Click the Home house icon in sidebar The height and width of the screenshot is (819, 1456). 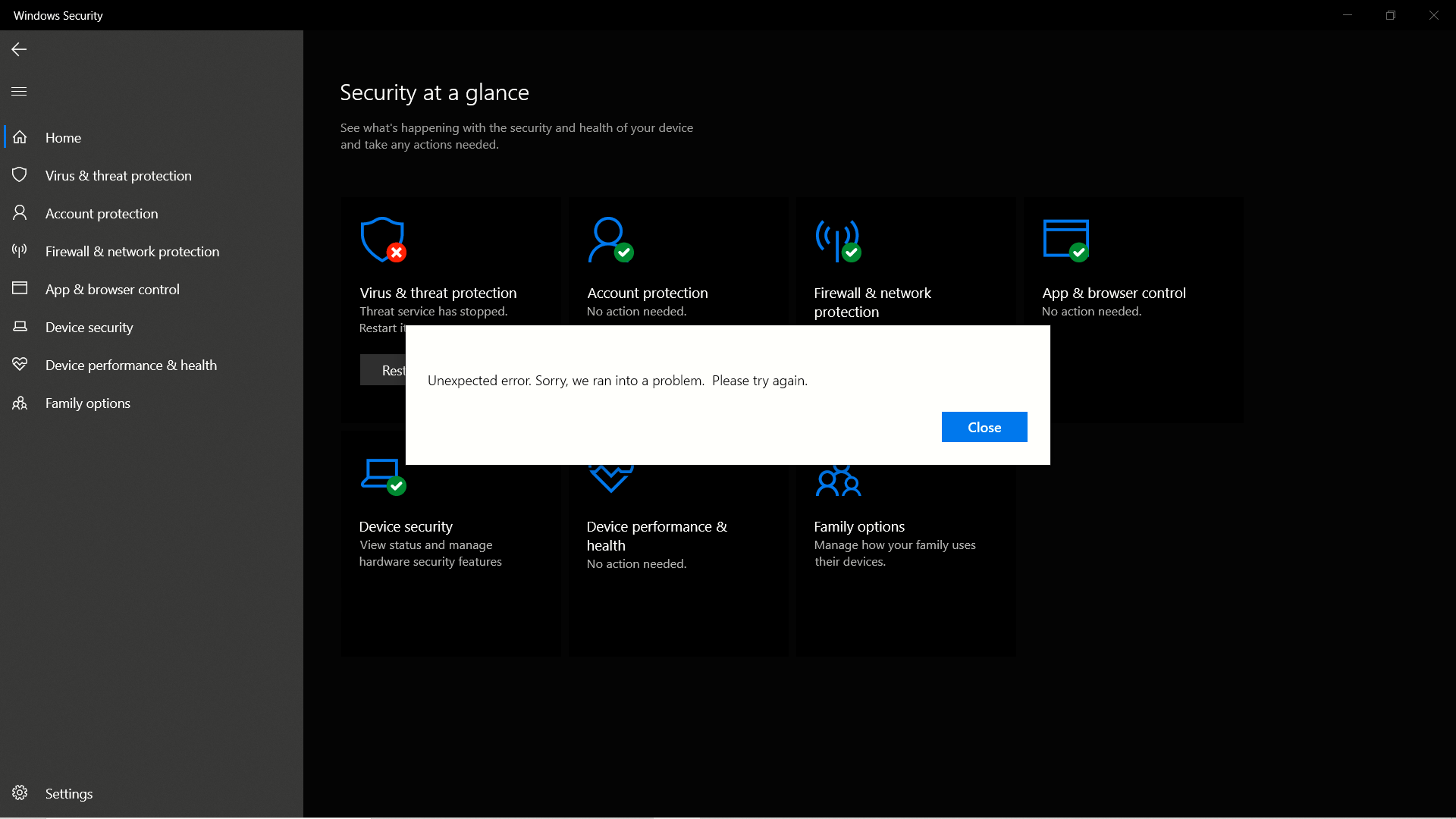20,137
